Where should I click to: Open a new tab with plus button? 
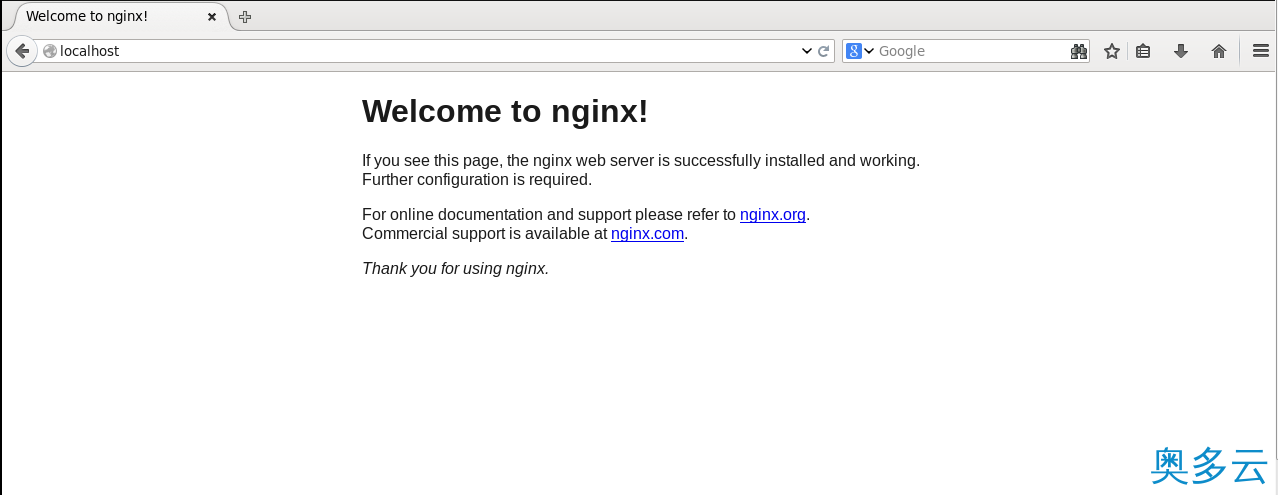pos(245,17)
